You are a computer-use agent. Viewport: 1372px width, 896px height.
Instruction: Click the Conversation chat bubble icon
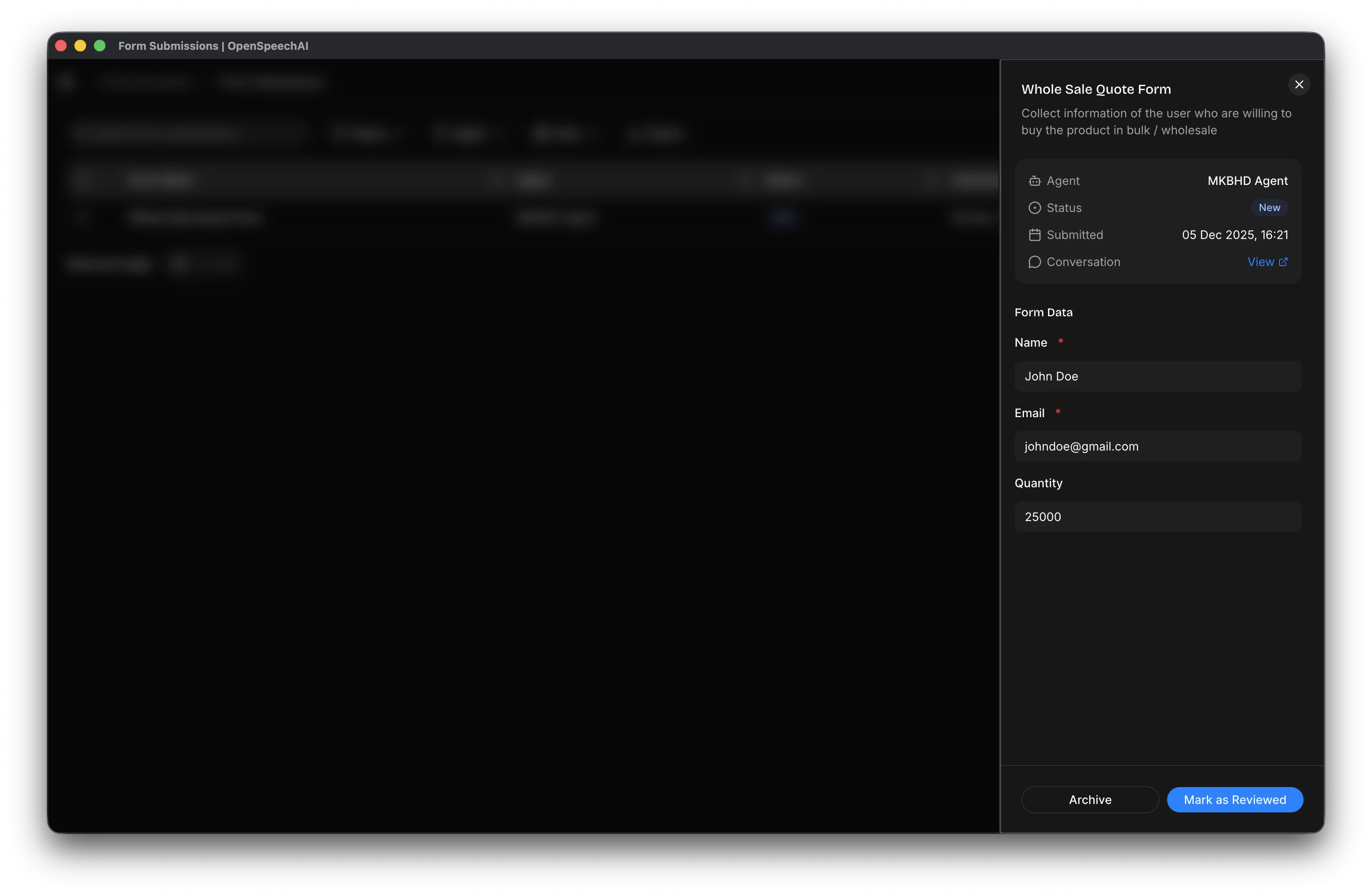tap(1034, 262)
